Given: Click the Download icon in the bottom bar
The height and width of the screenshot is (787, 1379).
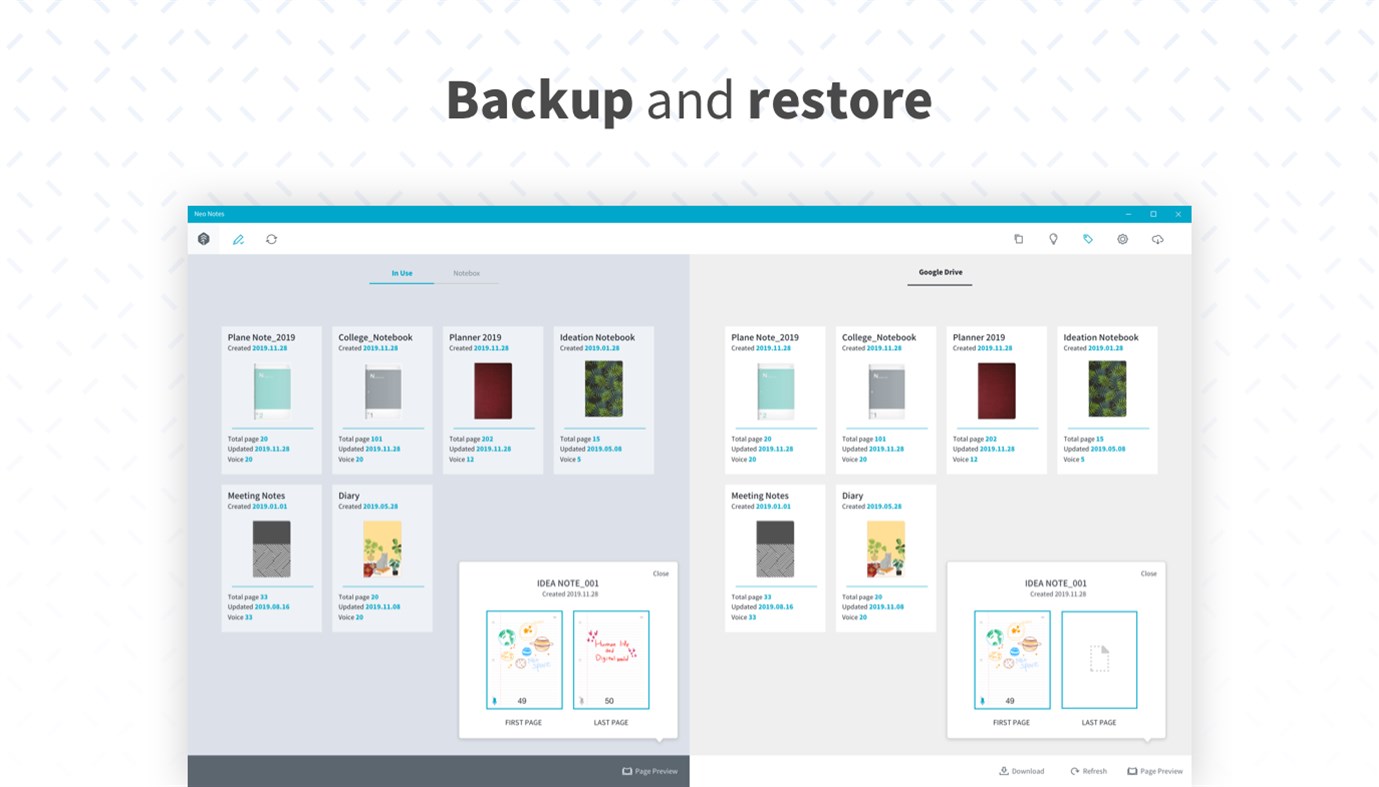Looking at the screenshot, I should 1021,770.
